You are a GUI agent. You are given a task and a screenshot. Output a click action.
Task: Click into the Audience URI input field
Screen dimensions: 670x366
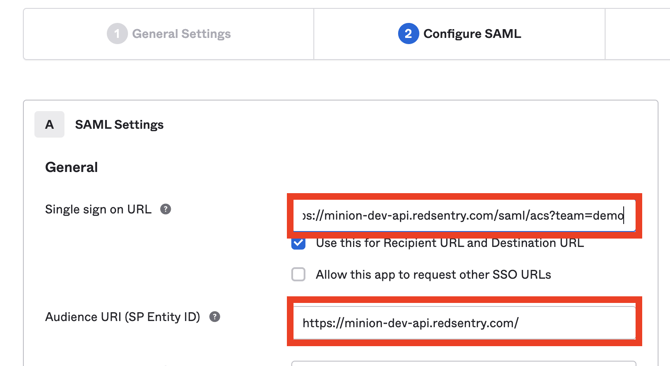[x=464, y=323]
